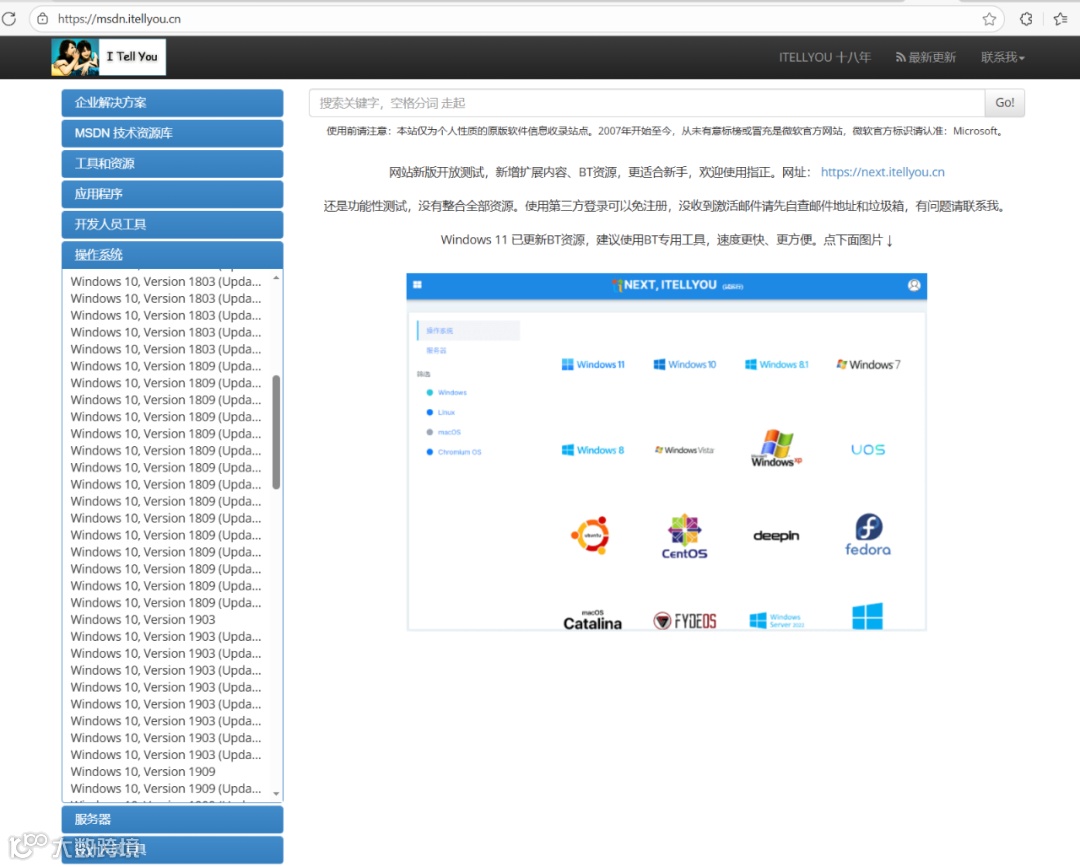Click the Windows 10 logo in the preview
Screen dimensions: 1080x867
685,364
